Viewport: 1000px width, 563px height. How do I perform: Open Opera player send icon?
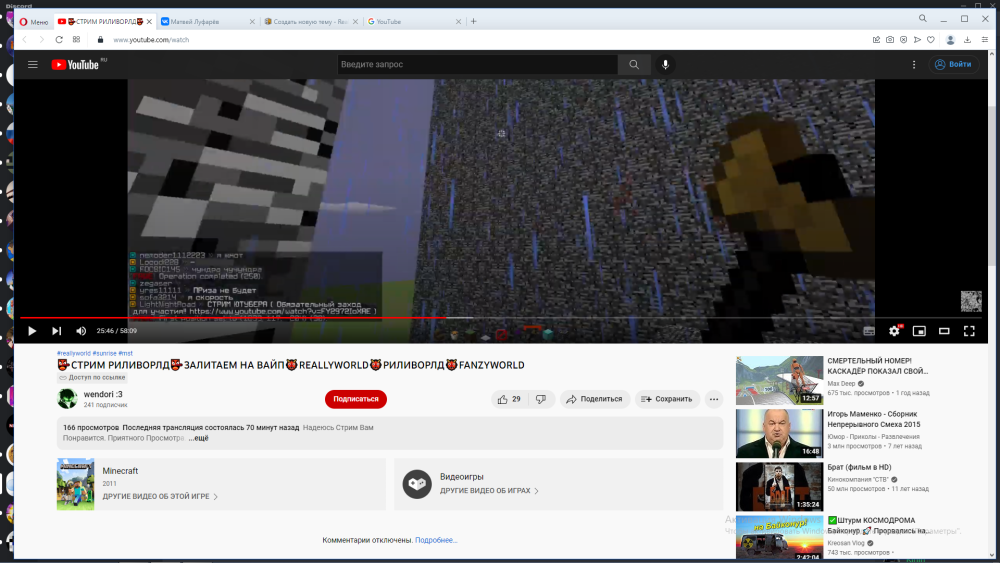pos(917,40)
